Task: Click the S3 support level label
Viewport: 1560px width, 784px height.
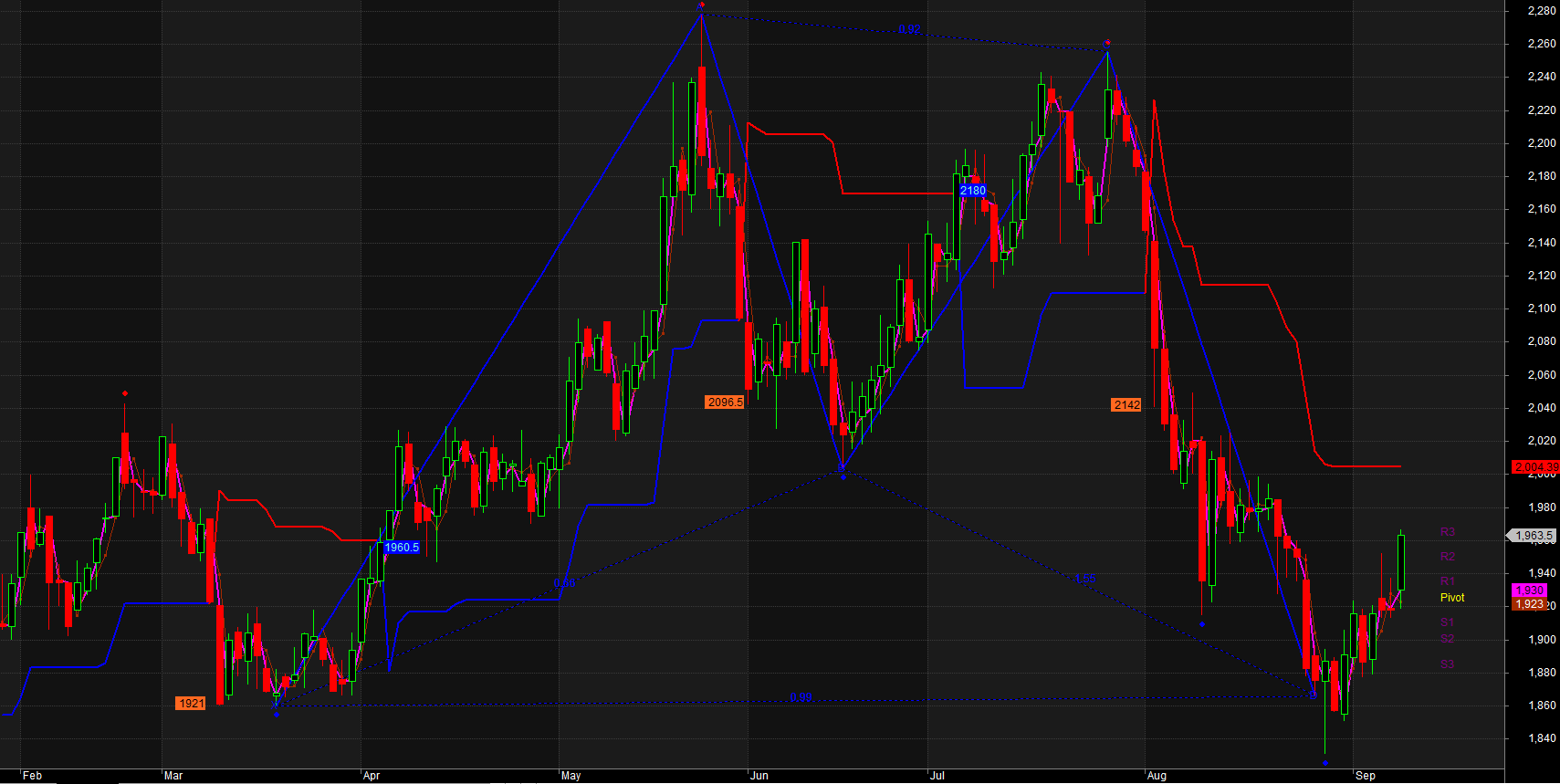Action: tap(1448, 664)
